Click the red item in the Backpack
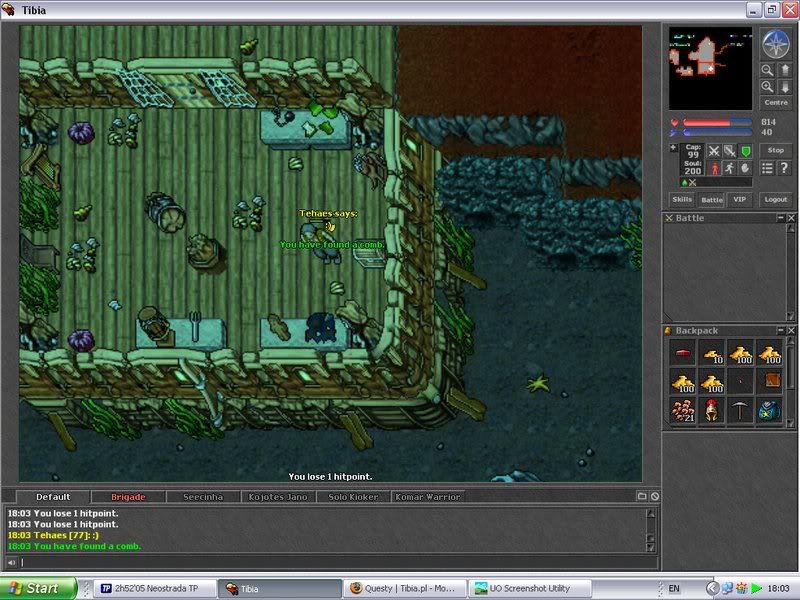800x600 pixels. (x=683, y=353)
